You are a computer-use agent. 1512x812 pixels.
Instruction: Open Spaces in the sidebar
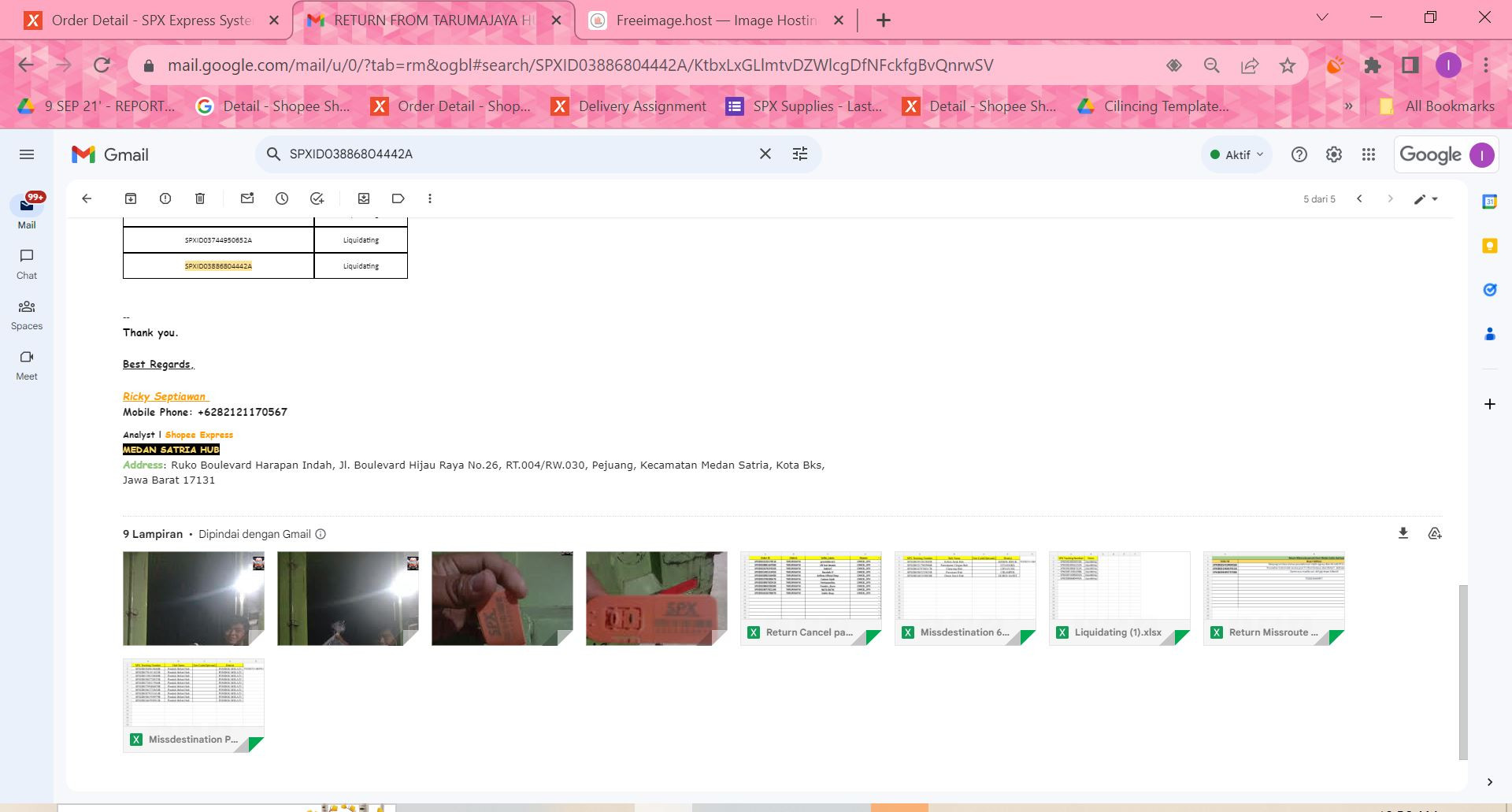click(x=27, y=314)
